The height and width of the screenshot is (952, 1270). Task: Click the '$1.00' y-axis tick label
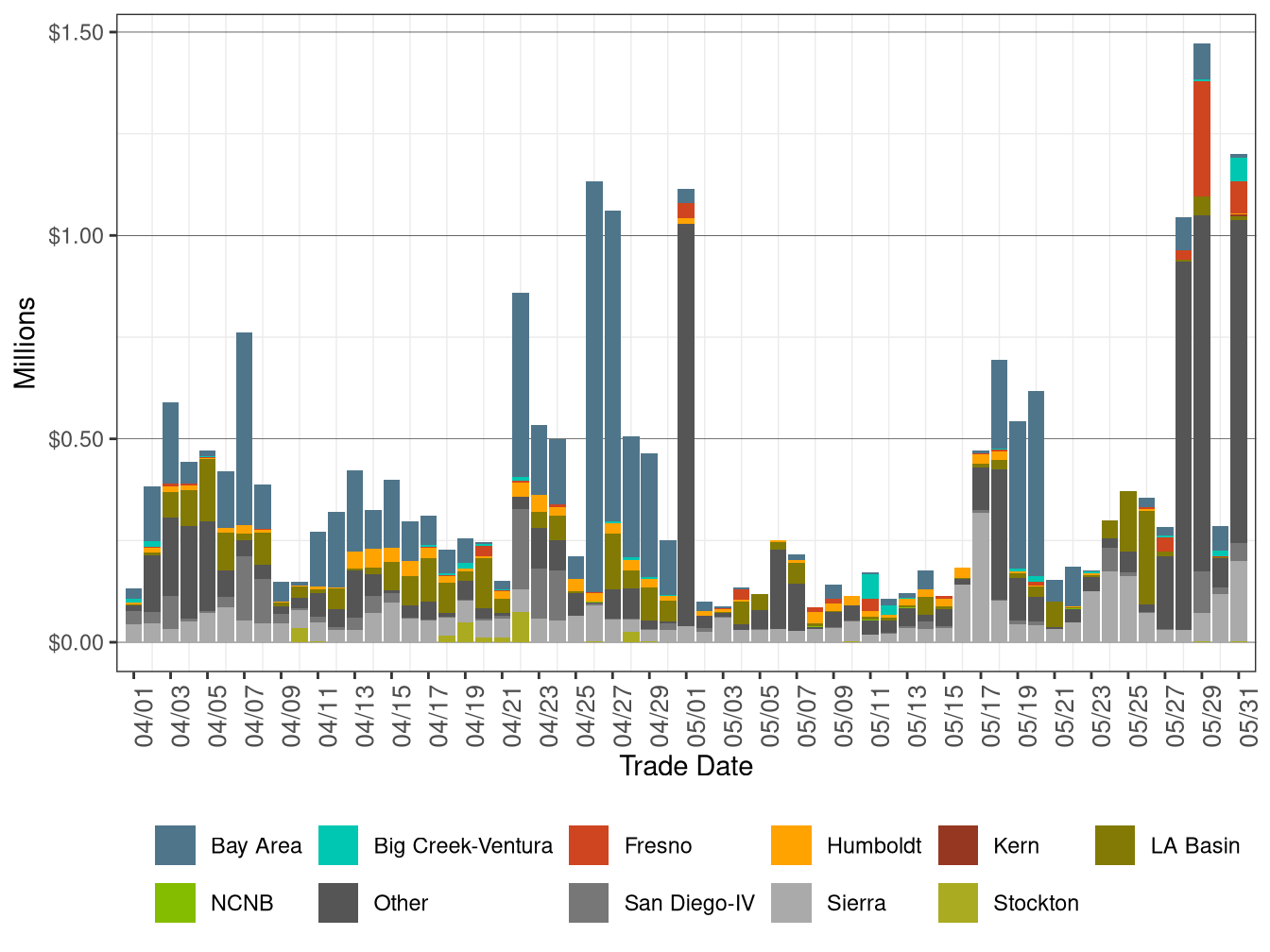77,236
